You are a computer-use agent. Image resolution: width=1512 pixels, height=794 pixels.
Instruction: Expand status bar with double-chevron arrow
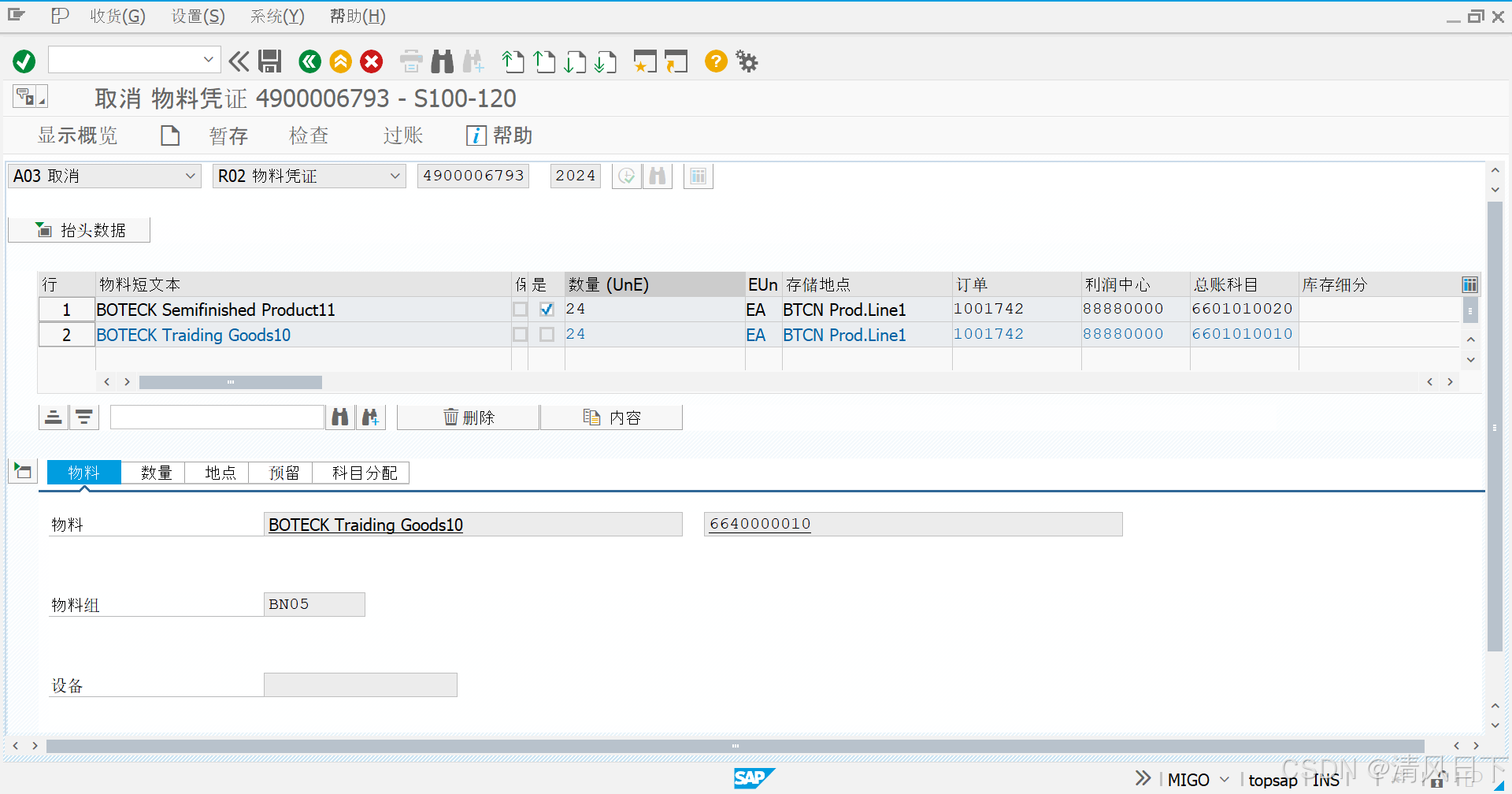click(1143, 778)
